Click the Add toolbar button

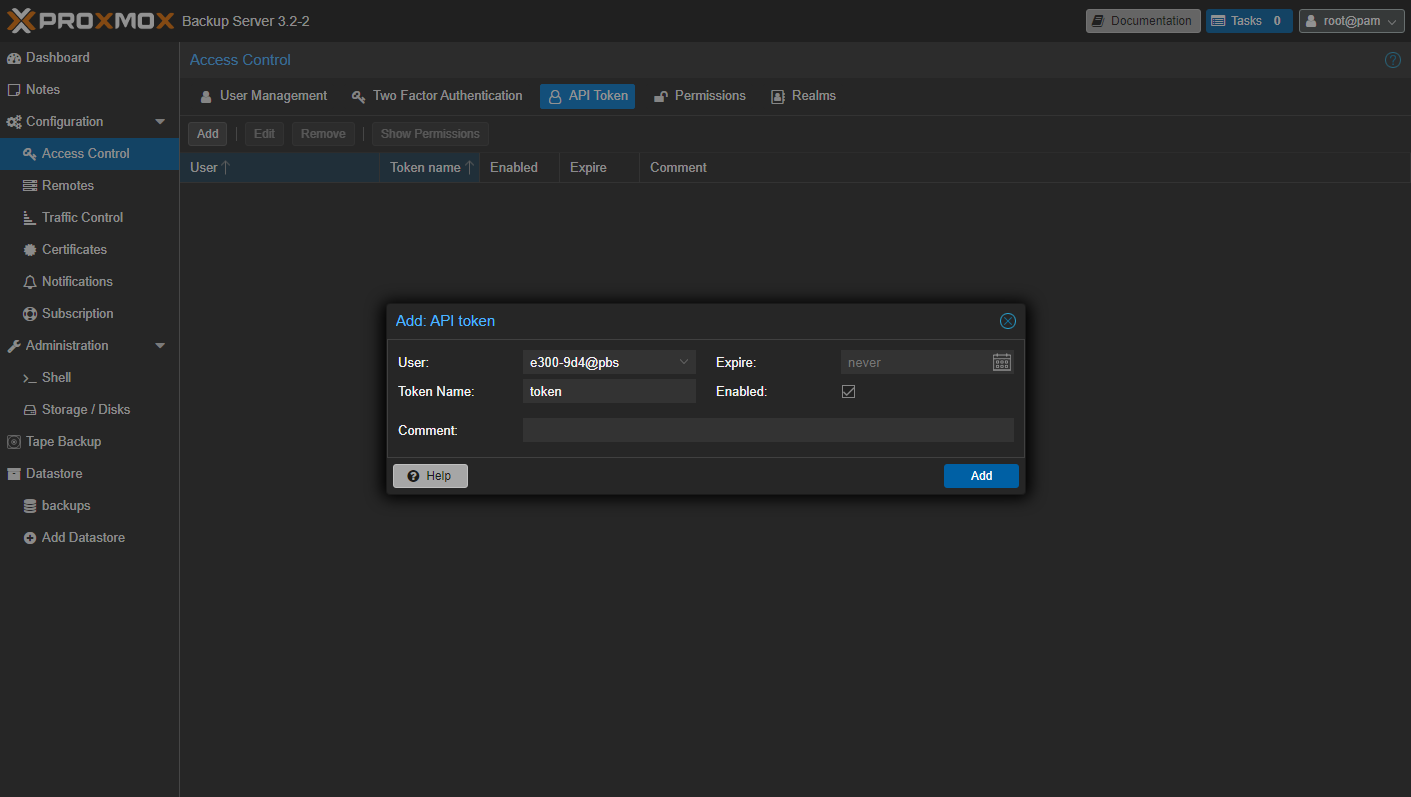pos(207,134)
